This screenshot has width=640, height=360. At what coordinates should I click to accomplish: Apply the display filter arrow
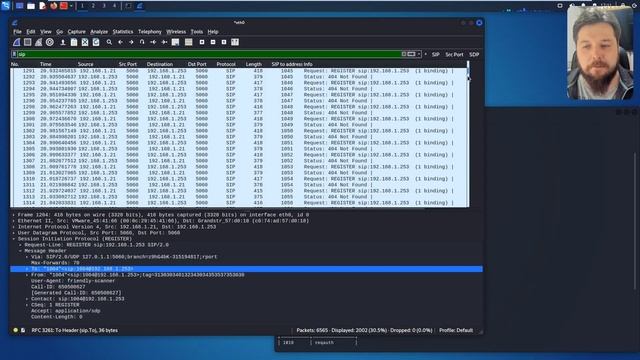(412, 54)
